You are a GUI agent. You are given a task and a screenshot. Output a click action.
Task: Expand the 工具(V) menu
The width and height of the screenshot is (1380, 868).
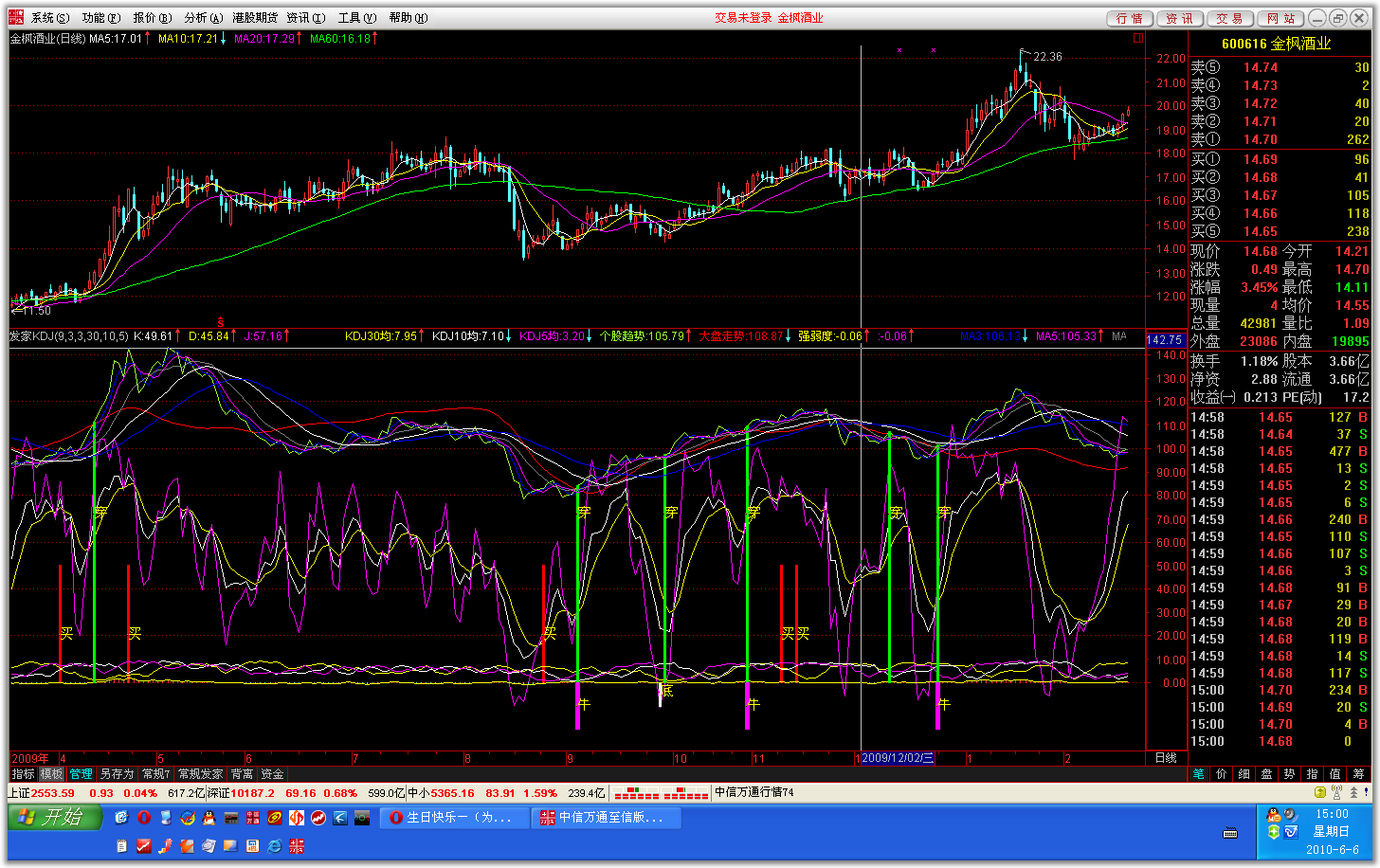(356, 18)
